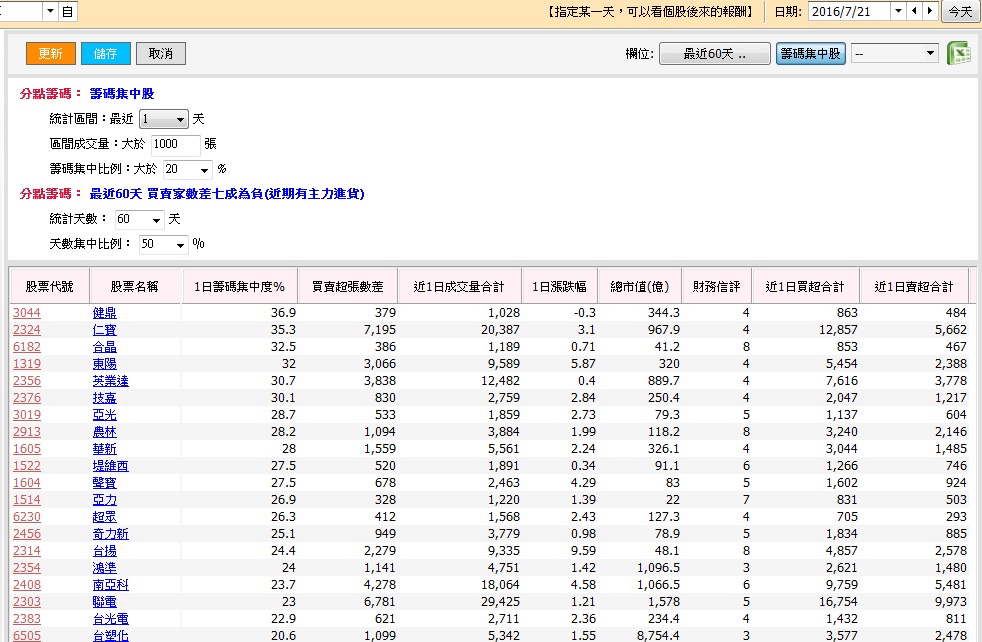The width and height of the screenshot is (982, 642).
Task: Expand the 統計區間 days dropdown
Action: [180, 119]
